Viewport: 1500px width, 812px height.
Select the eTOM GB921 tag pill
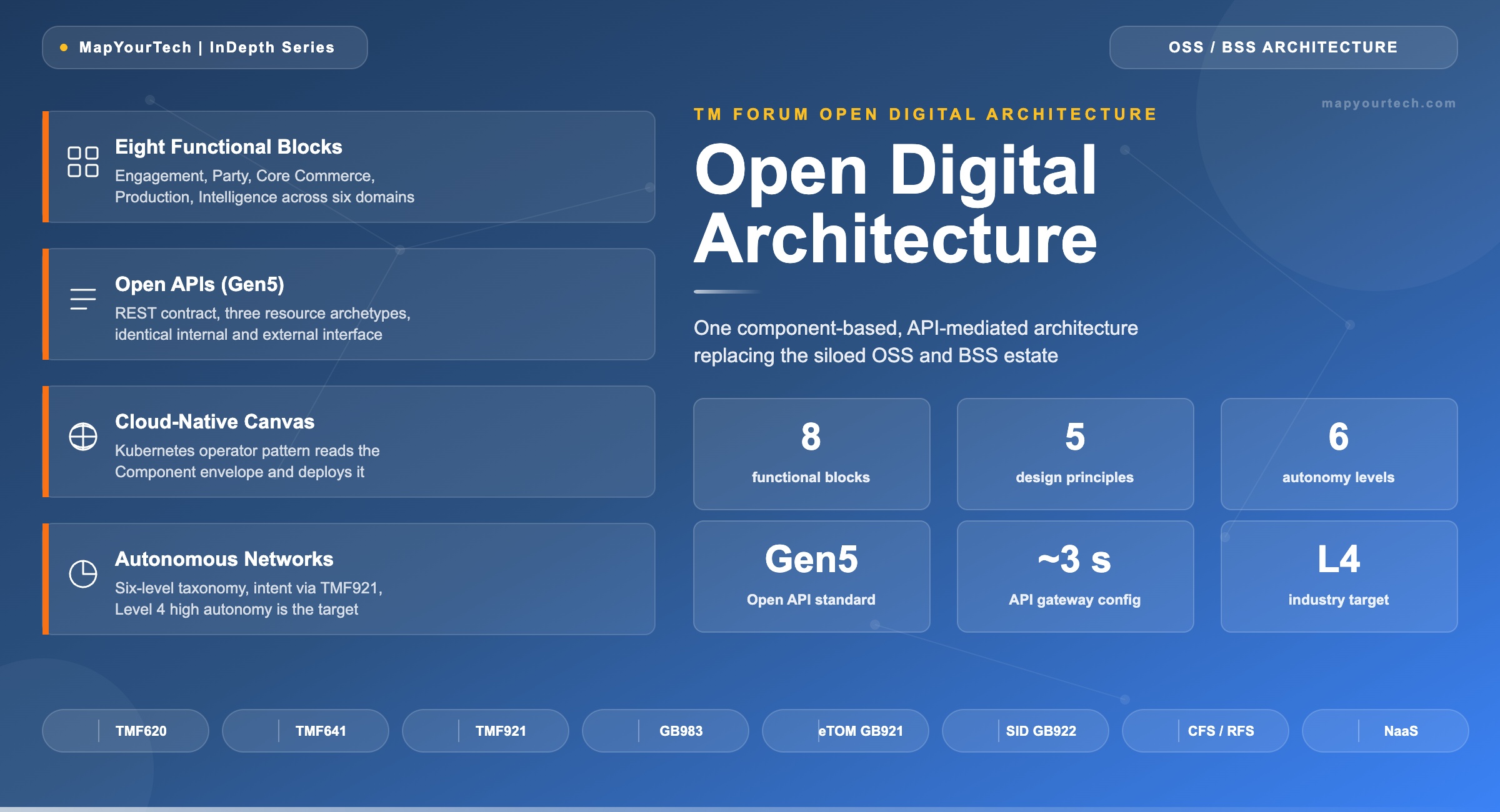click(846, 731)
